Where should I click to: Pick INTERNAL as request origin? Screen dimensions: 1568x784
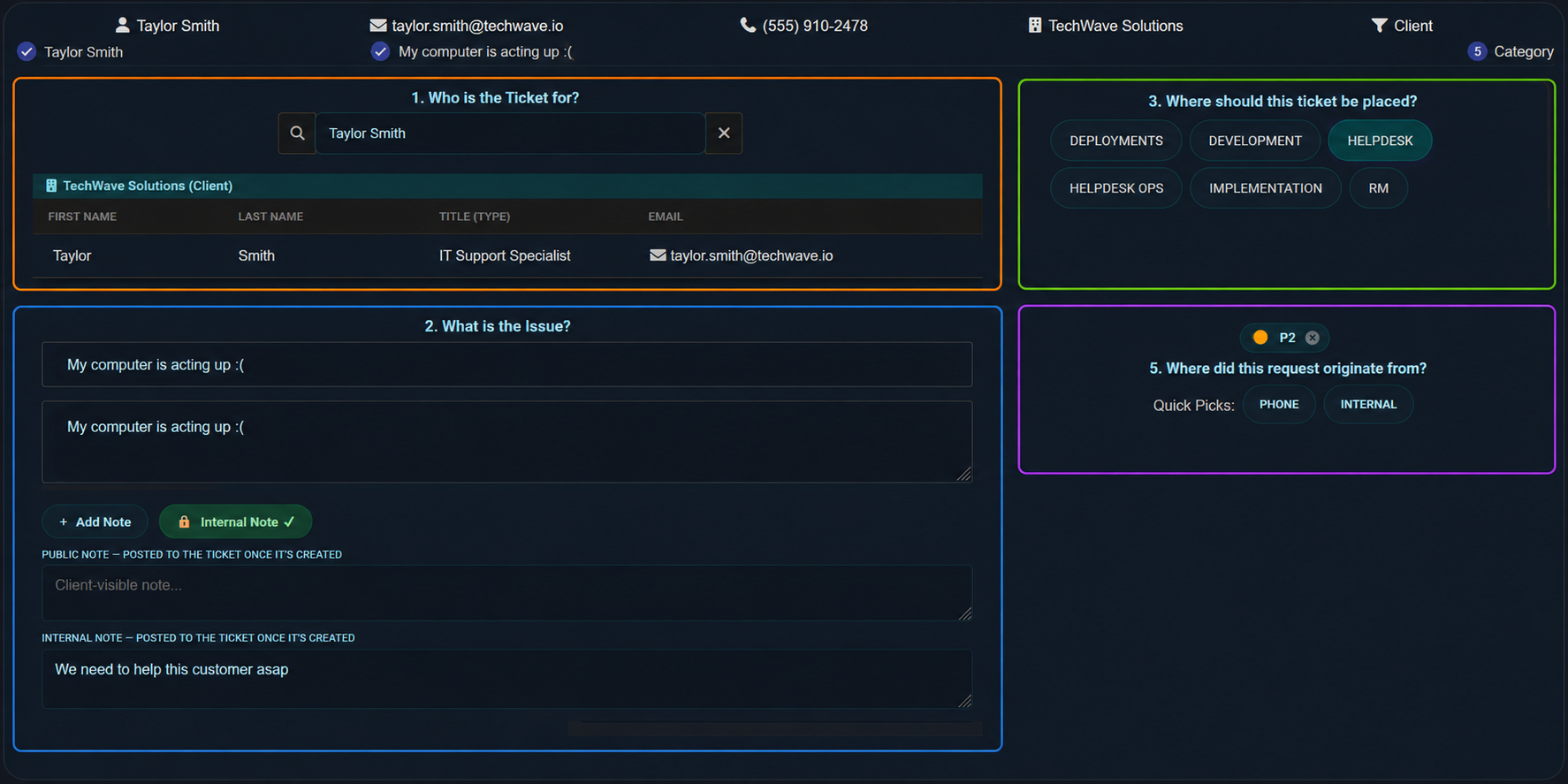click(1368, 405)
